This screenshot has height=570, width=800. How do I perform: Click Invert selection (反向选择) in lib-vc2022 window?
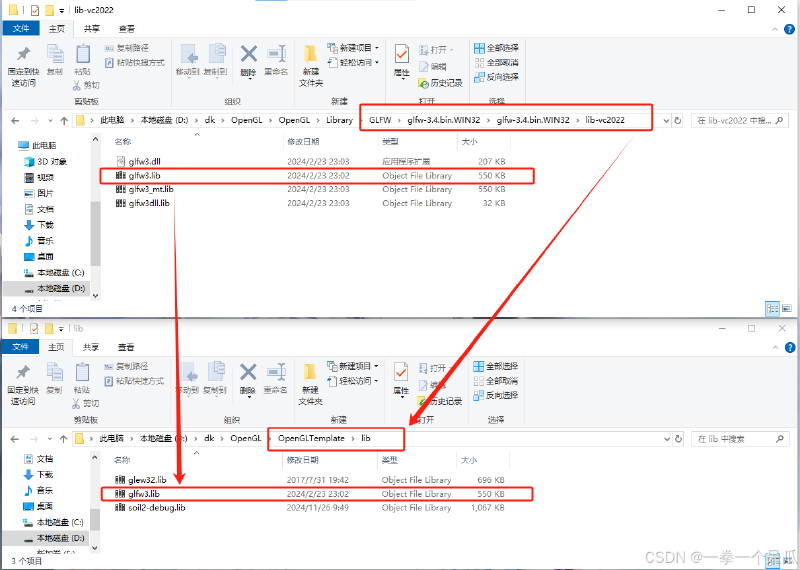coord(496,77)
